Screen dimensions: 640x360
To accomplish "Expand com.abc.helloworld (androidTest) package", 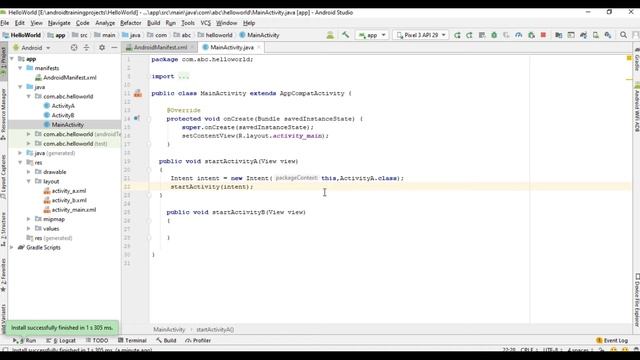I will [29, 134].
